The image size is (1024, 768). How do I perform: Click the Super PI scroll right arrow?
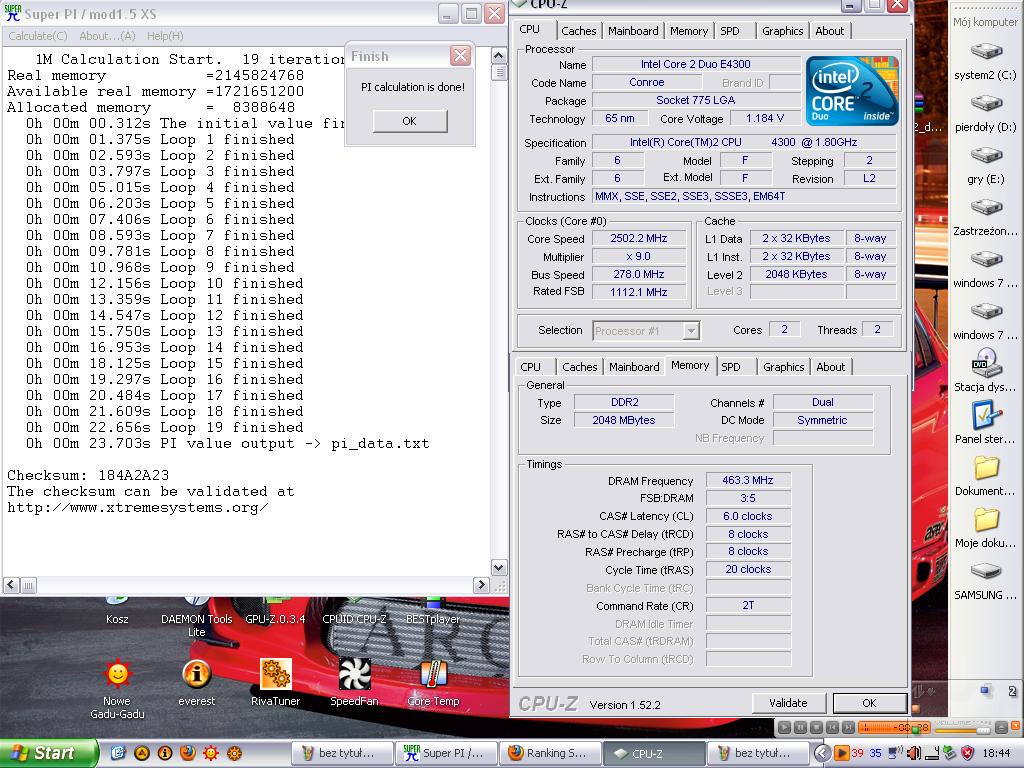pyautogui.click(x=481, y=585)
